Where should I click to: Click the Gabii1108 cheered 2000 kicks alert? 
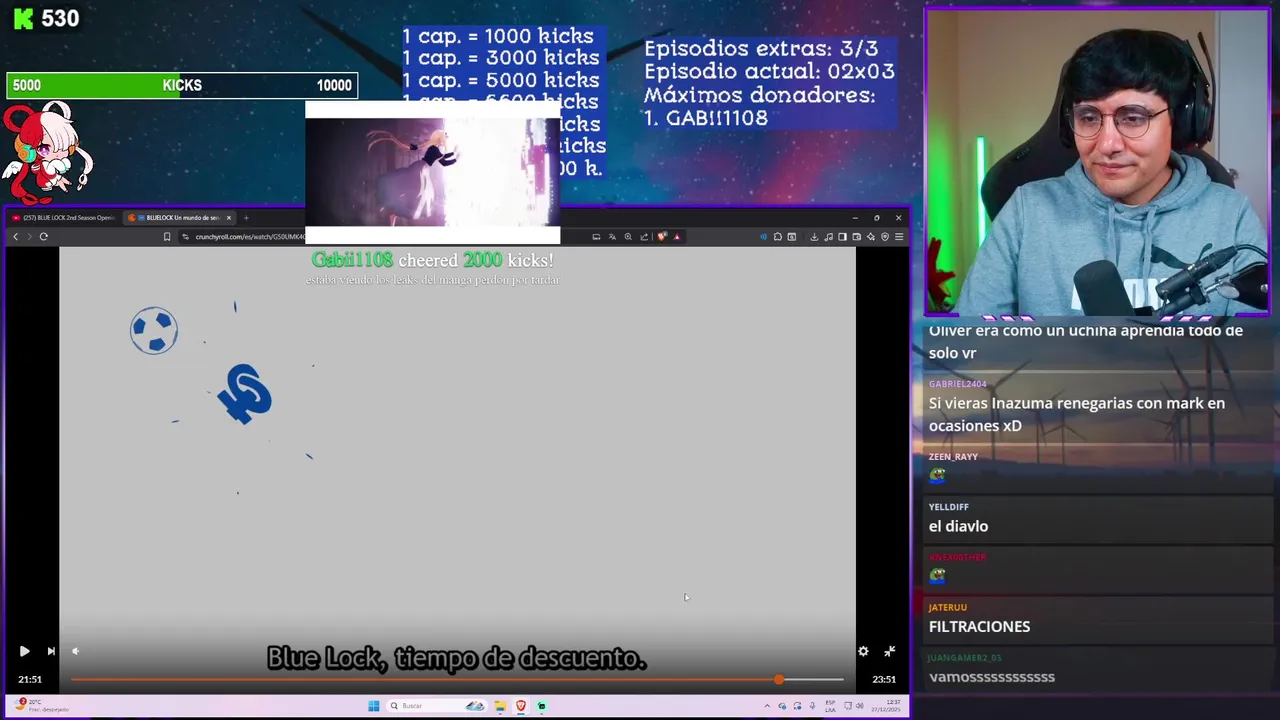pyautogui.click(x=432, y=260)
